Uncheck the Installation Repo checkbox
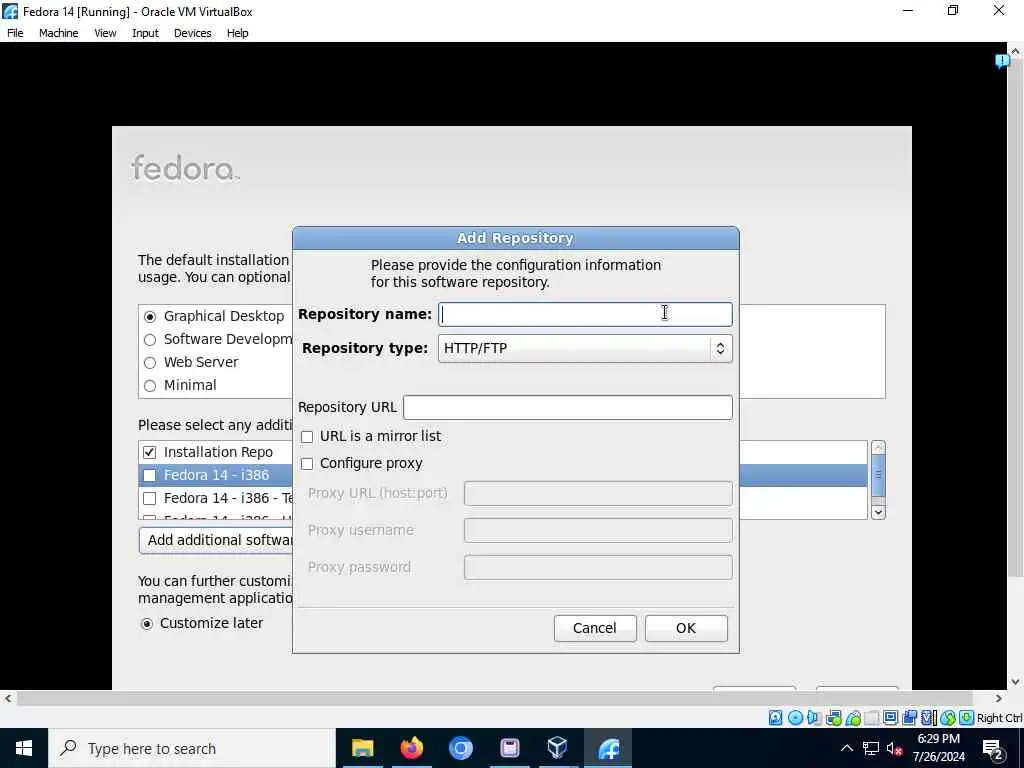 (x=150, y=452)
